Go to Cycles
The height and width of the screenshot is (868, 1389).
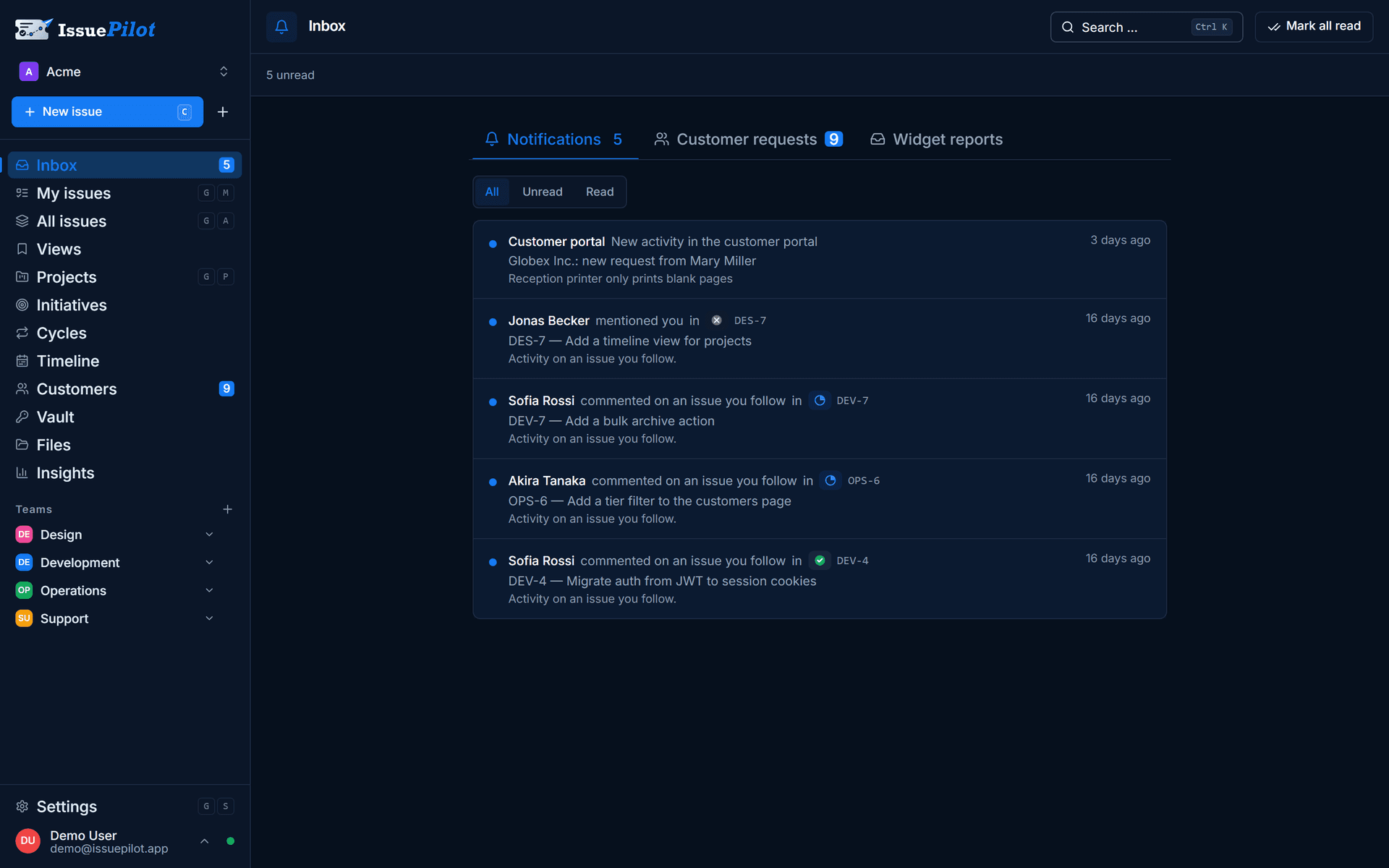[124, 333]
